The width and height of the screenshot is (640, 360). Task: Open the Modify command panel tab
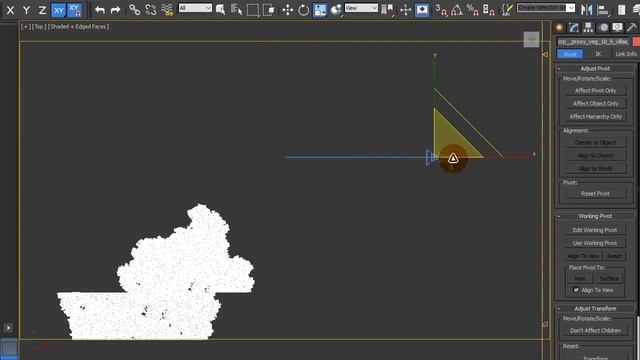[574, 28]
